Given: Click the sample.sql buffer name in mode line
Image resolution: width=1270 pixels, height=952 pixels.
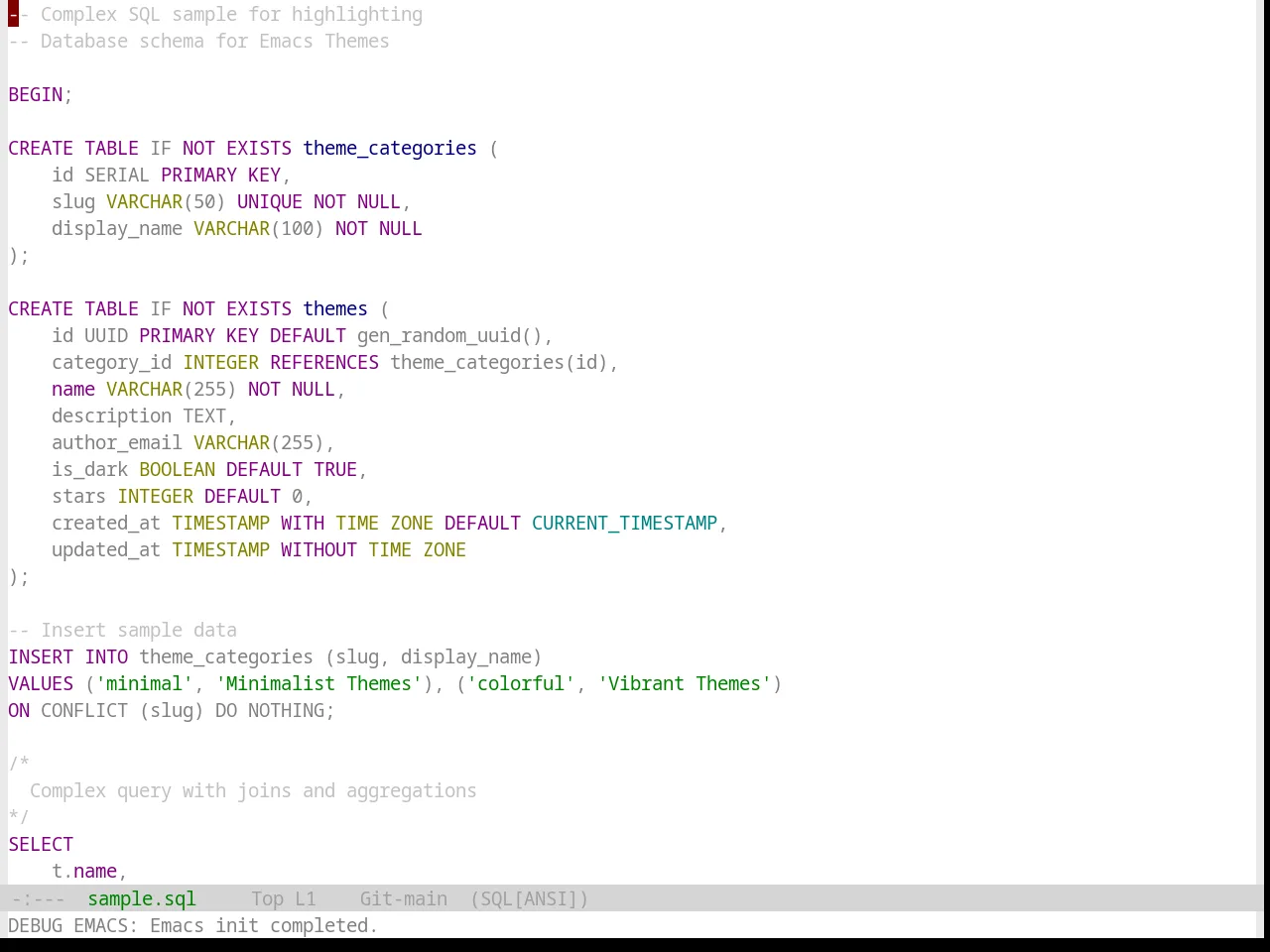Looking at the screenshot, I should [142, 898].
